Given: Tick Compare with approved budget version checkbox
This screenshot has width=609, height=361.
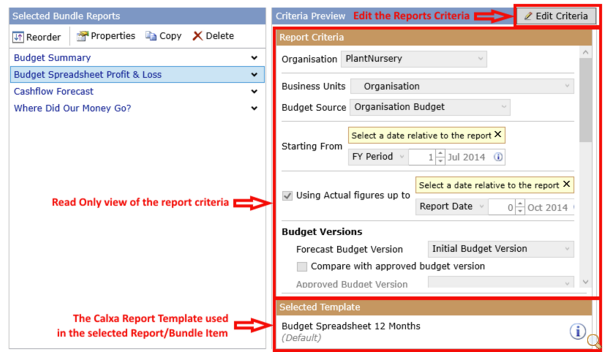Looking at the screenshot, I should 302,267.
